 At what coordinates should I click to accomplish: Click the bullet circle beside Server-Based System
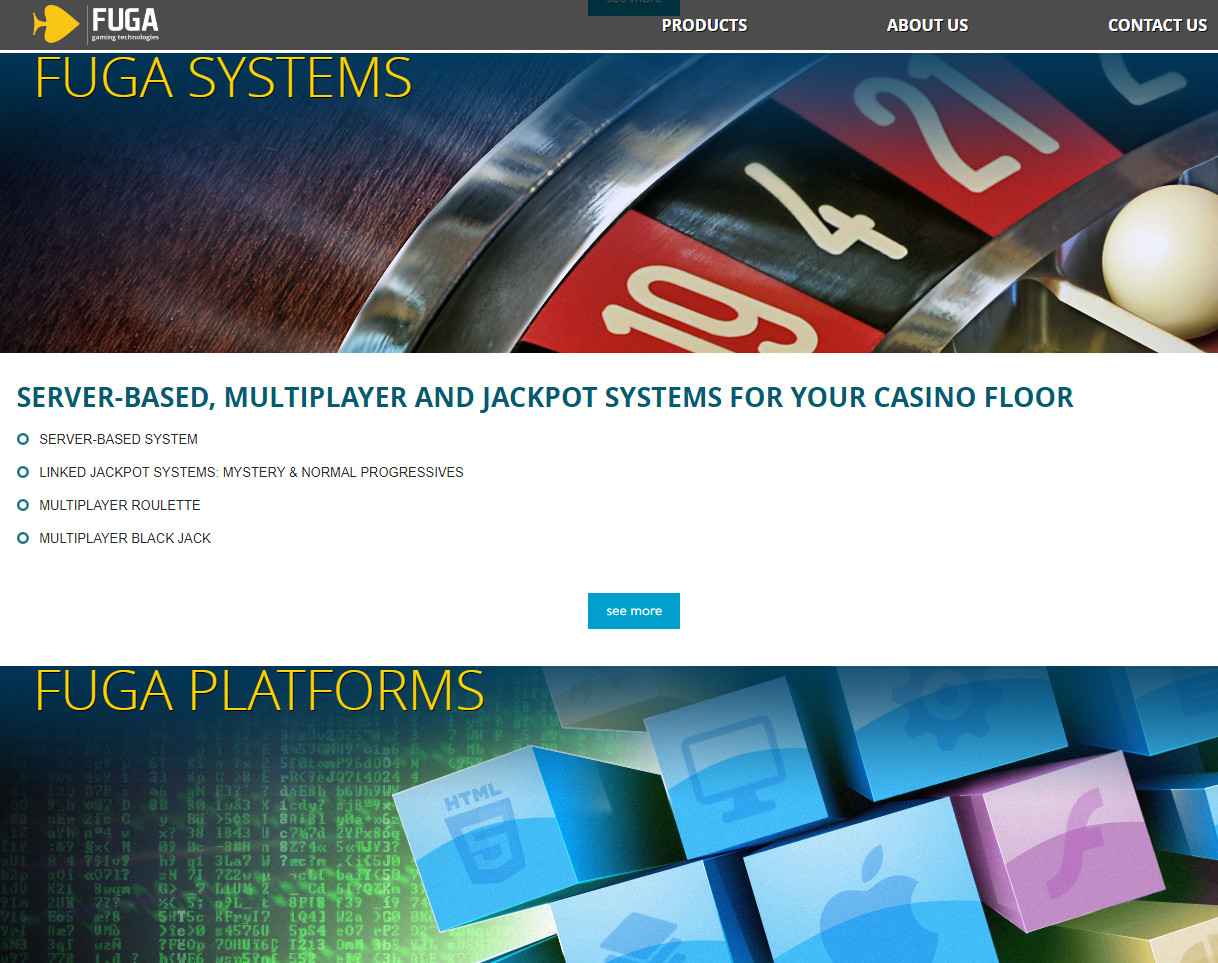pos(23,439)
